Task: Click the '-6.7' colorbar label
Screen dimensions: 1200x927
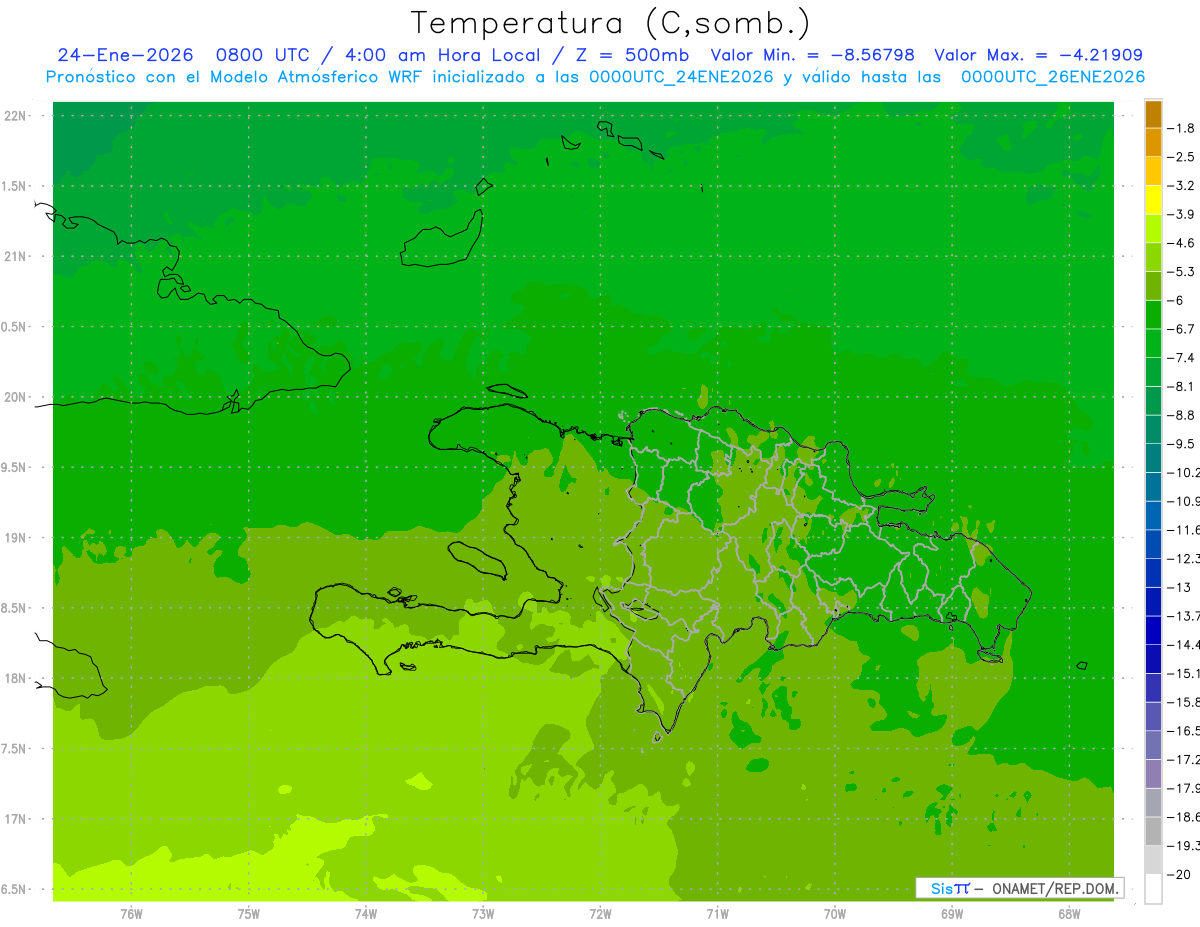Action: [1181, 329]
